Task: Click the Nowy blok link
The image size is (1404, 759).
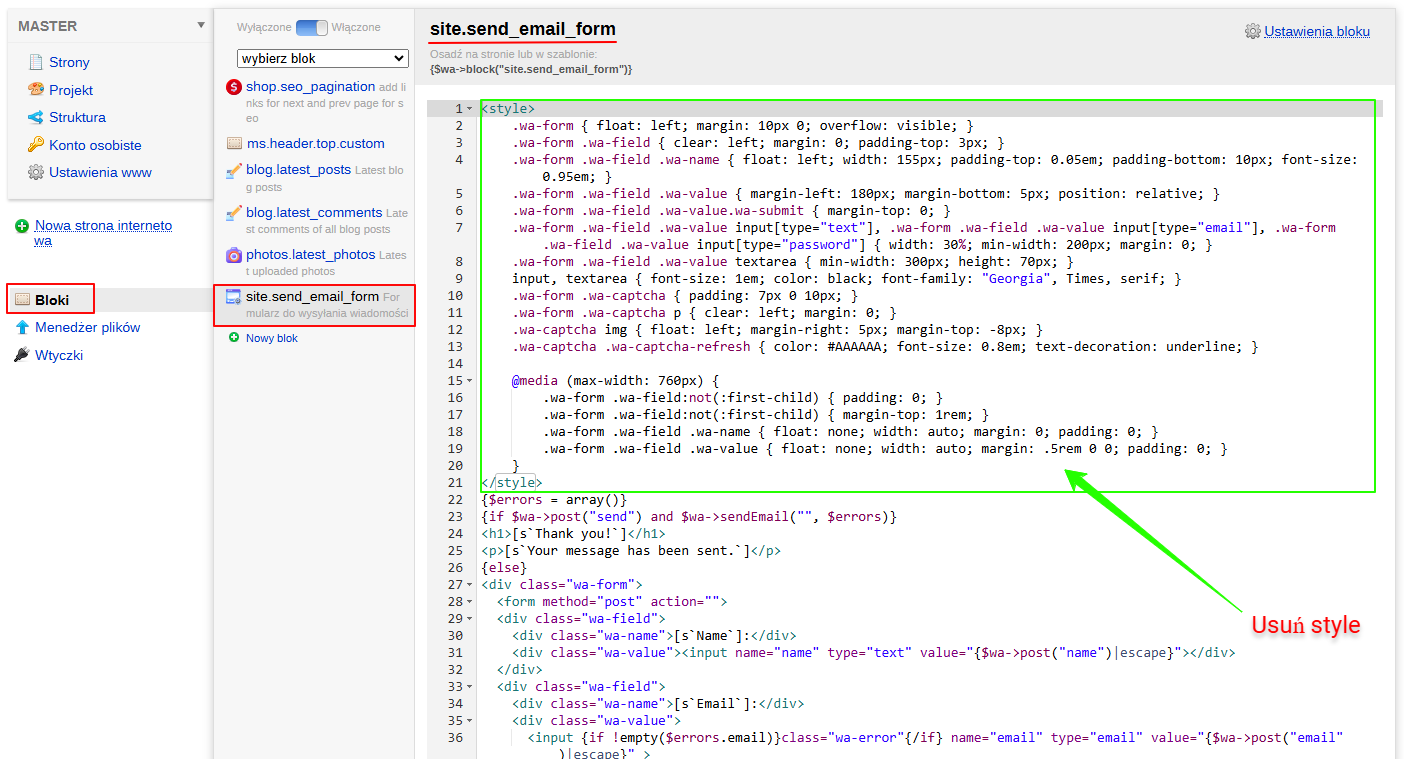Action: click(x=271, y=338)
